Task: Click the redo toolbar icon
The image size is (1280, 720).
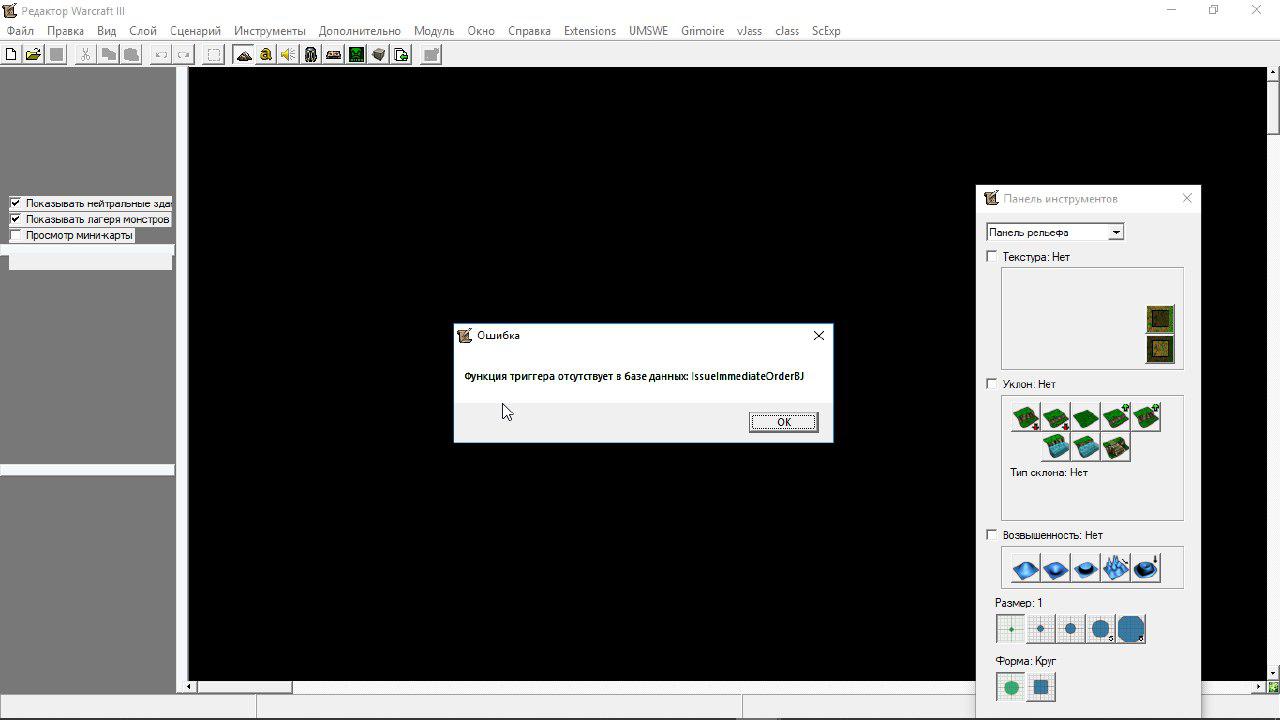Action: (183, 55)
